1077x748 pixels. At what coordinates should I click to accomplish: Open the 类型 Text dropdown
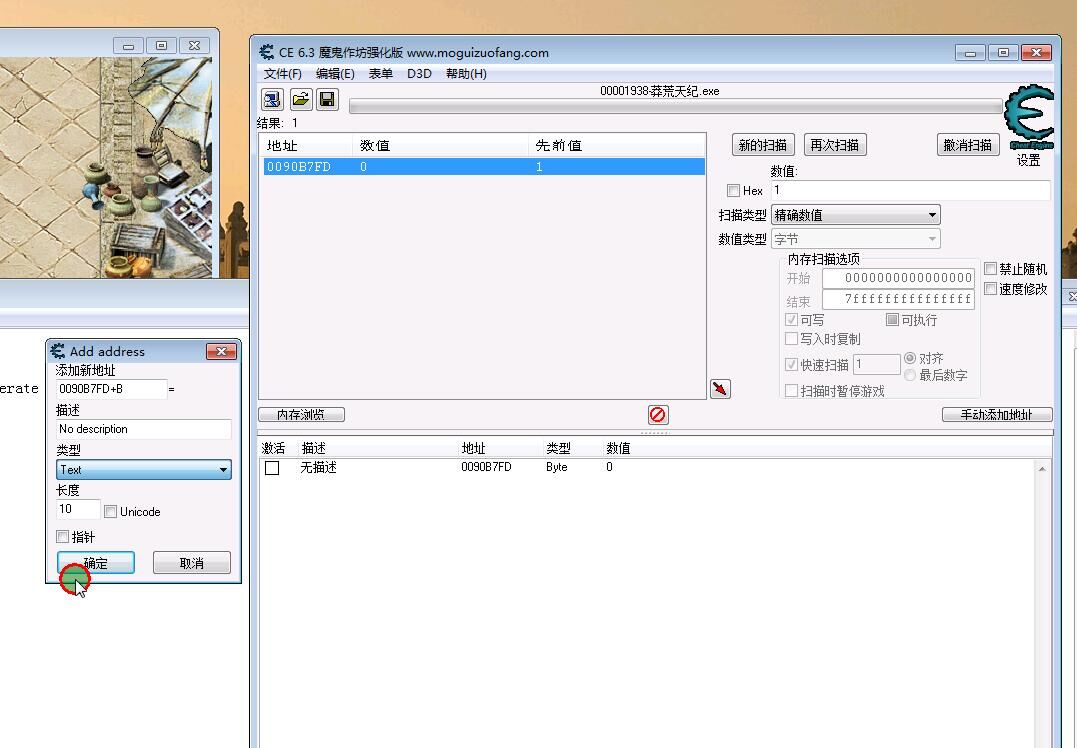[144, 469]
